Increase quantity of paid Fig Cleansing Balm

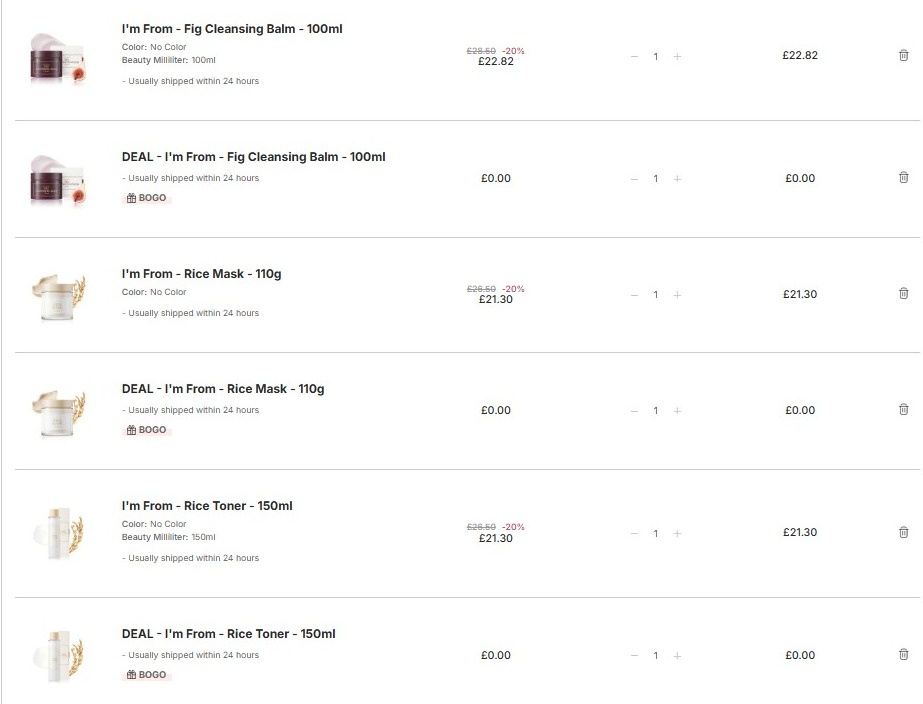click(677, 57)
